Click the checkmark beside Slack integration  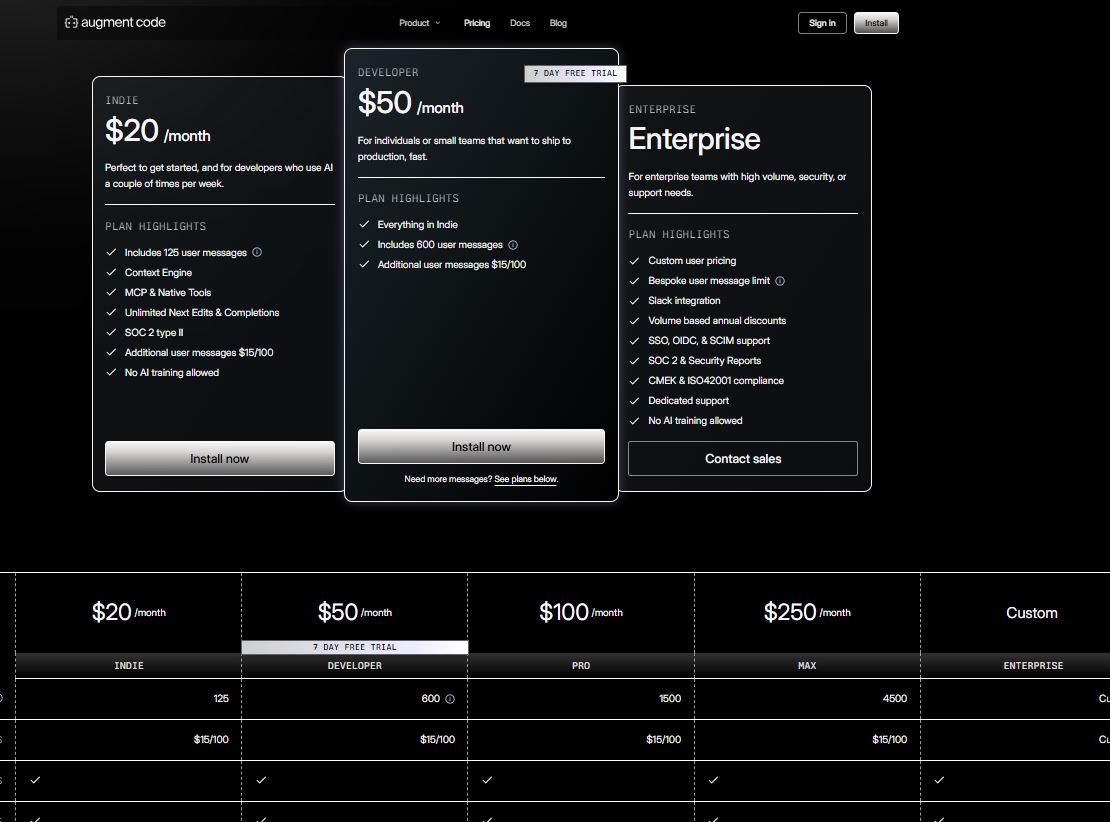tap(635, 301)
